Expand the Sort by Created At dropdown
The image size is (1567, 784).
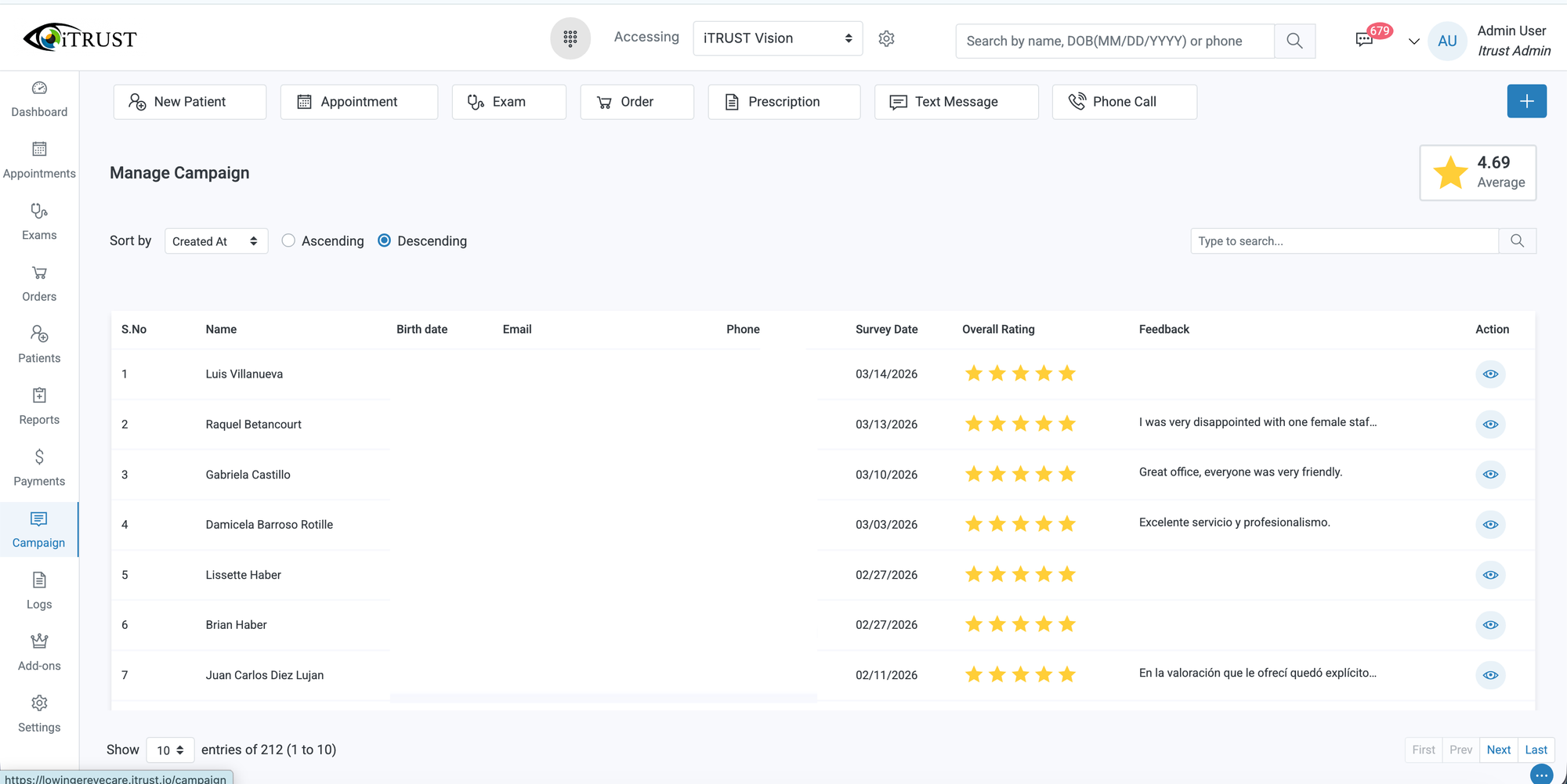coord(215,241)
